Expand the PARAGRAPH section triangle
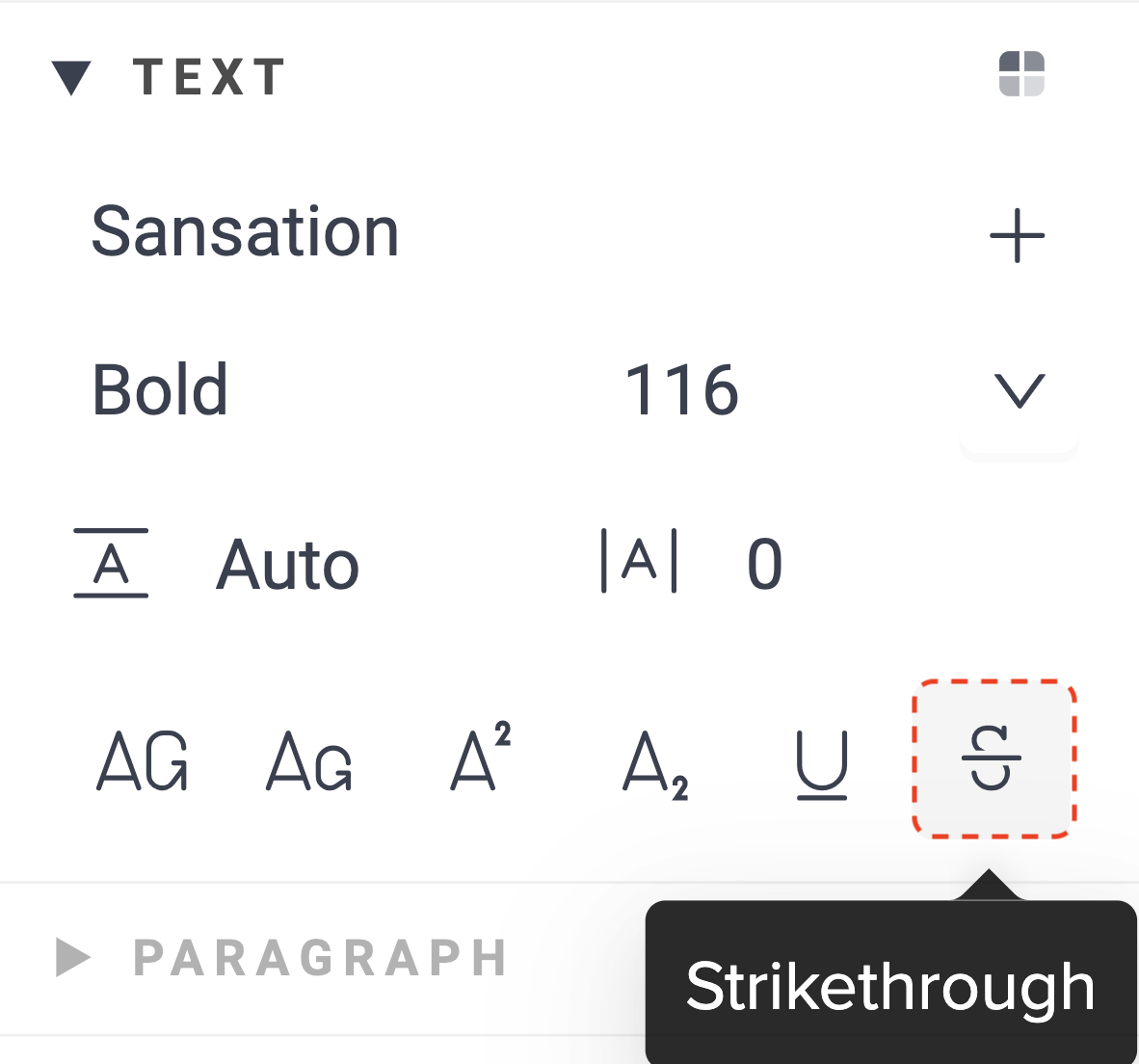The width and height of the screenshot is (1139, 1064). (x=73, y=957)
